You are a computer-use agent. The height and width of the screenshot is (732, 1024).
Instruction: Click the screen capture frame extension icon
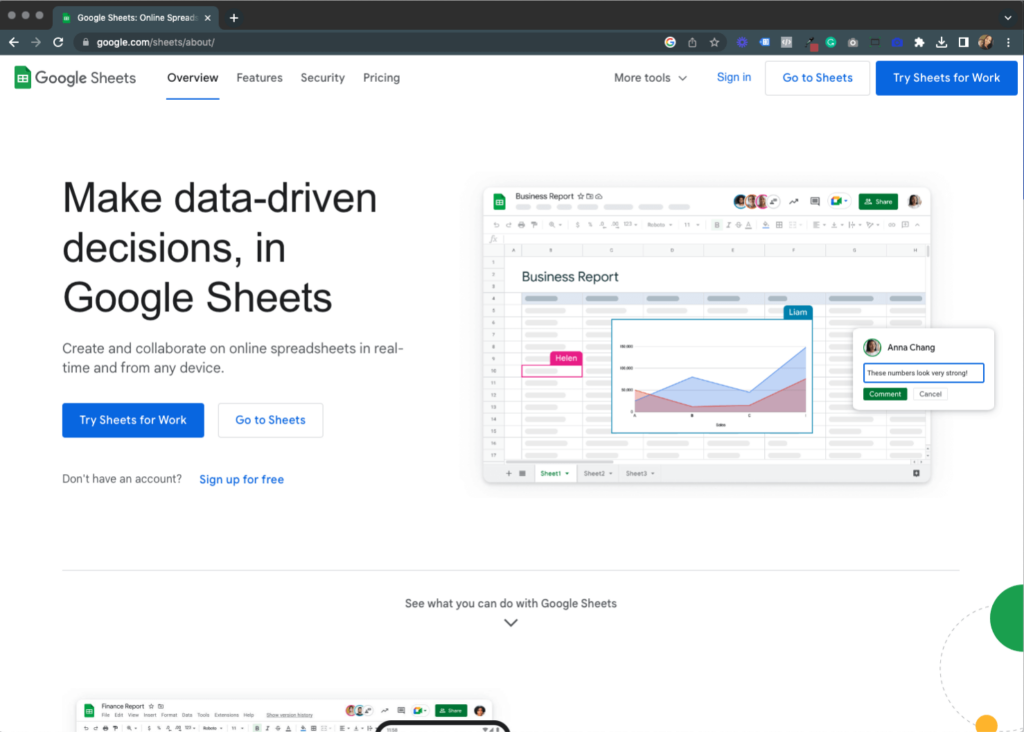click(875, 42)
